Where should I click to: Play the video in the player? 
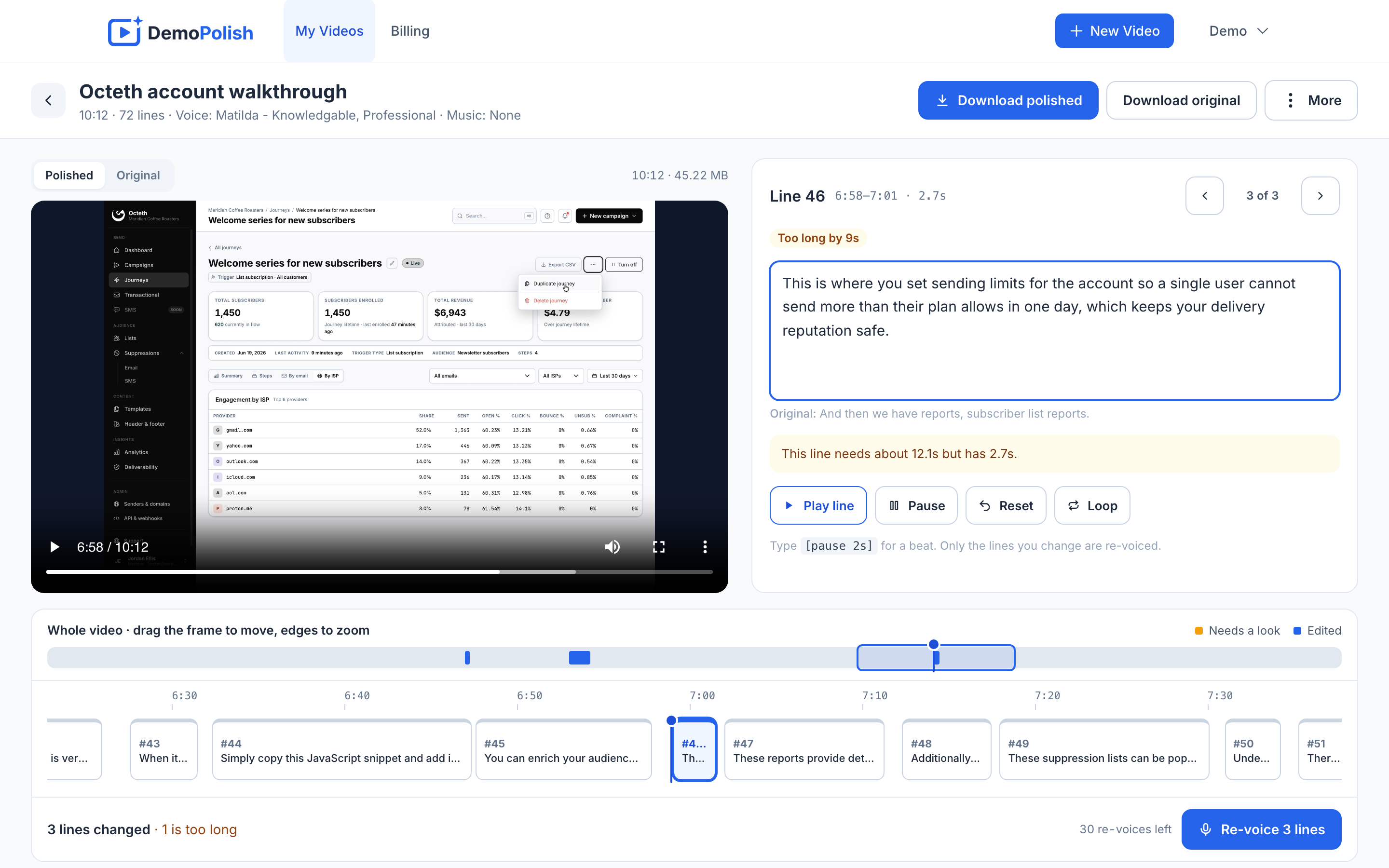pos(54,547)
